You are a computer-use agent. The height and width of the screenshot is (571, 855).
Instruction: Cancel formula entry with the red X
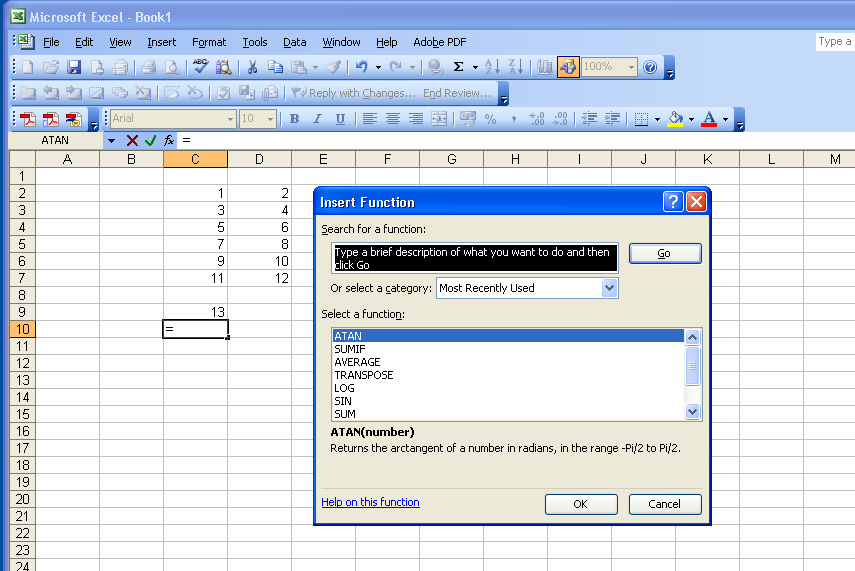pos(132,140)
